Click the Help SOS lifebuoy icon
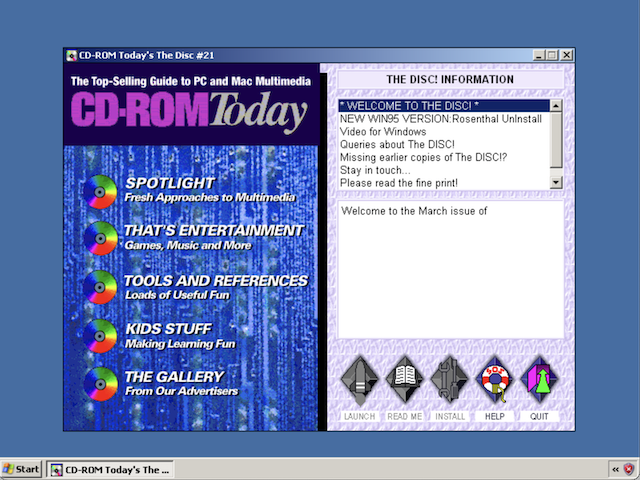The image size is (640, 480). [494, 380]
